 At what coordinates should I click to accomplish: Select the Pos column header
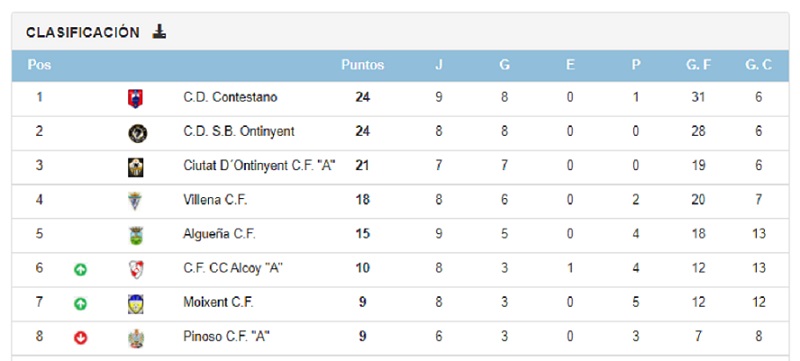[x=39, y=65]
